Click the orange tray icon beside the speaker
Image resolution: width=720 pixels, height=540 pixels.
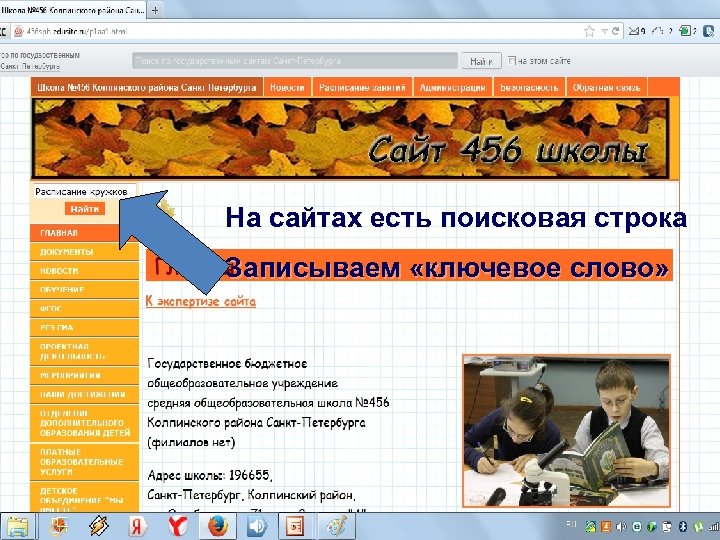[x=606, y=527]
